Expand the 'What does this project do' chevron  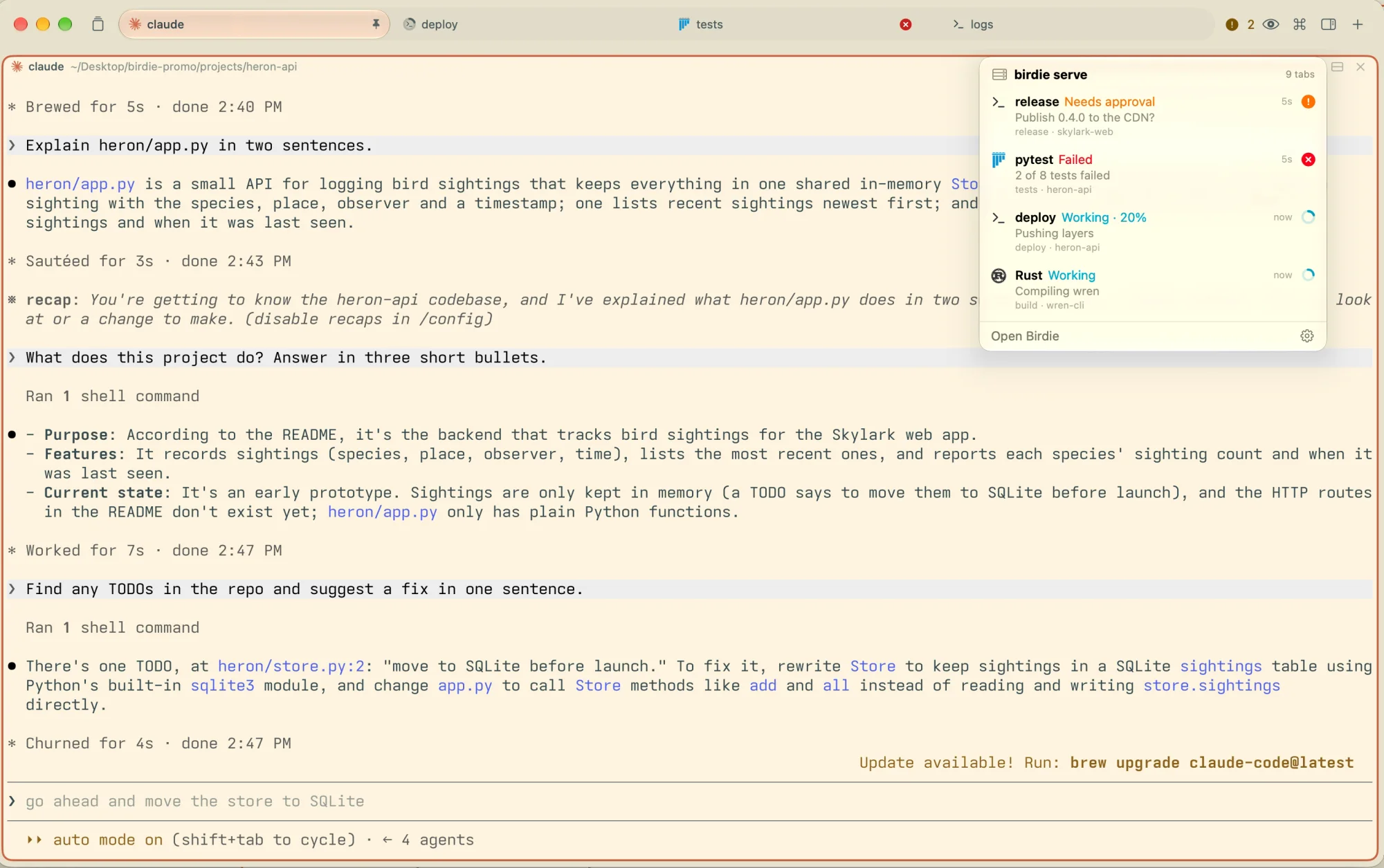click(12, 358)
